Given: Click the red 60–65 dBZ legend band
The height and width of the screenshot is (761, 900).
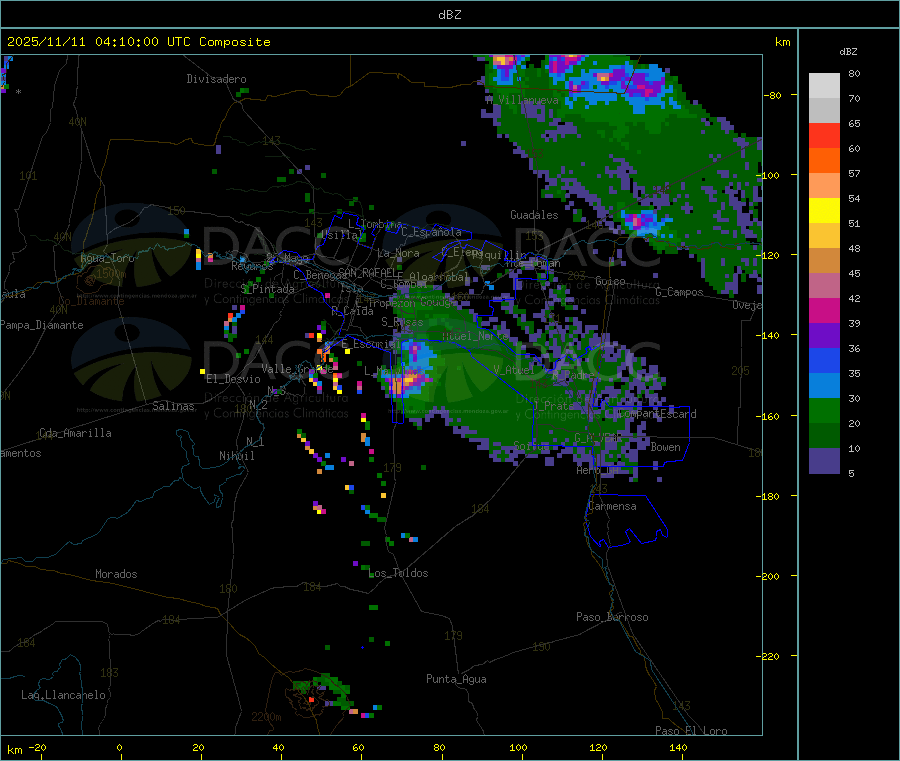Looking at the screenshot, I should (x=824, y=135).
